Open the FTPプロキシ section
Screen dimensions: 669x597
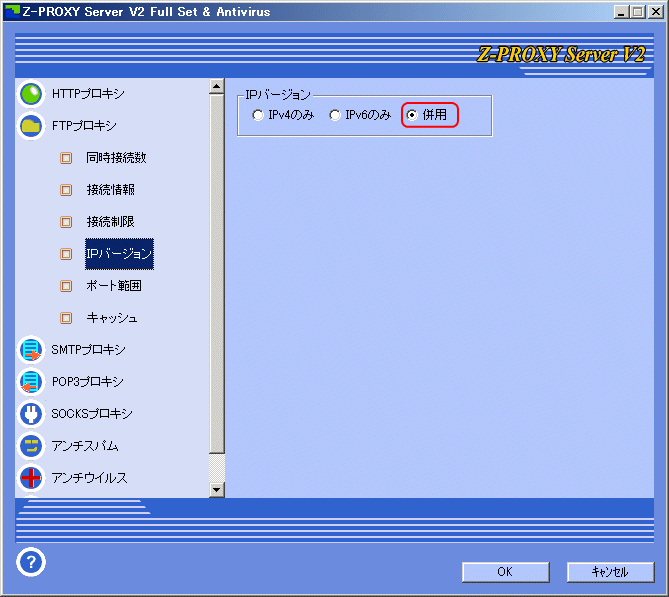(84, 125)
